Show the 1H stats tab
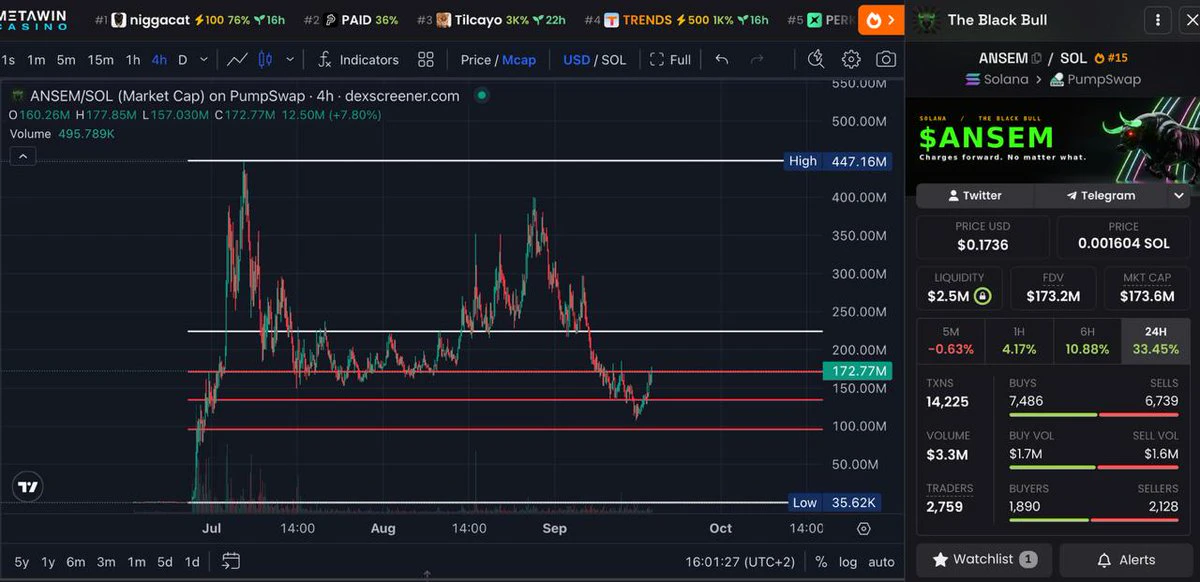Viewport: 1200px width, 582px height. coord(1019,341)
